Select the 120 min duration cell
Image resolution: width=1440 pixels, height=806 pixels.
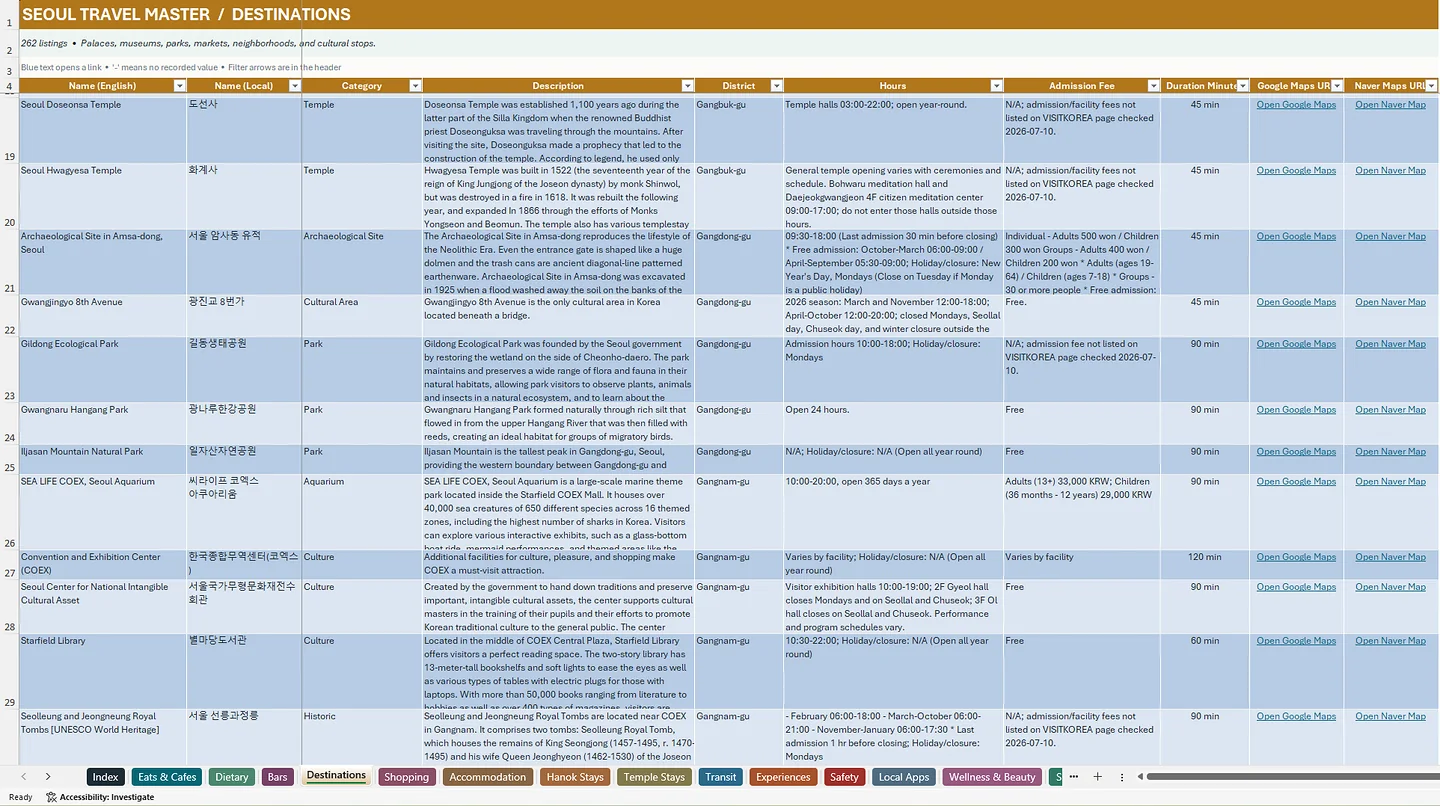tap(1205, 565)
